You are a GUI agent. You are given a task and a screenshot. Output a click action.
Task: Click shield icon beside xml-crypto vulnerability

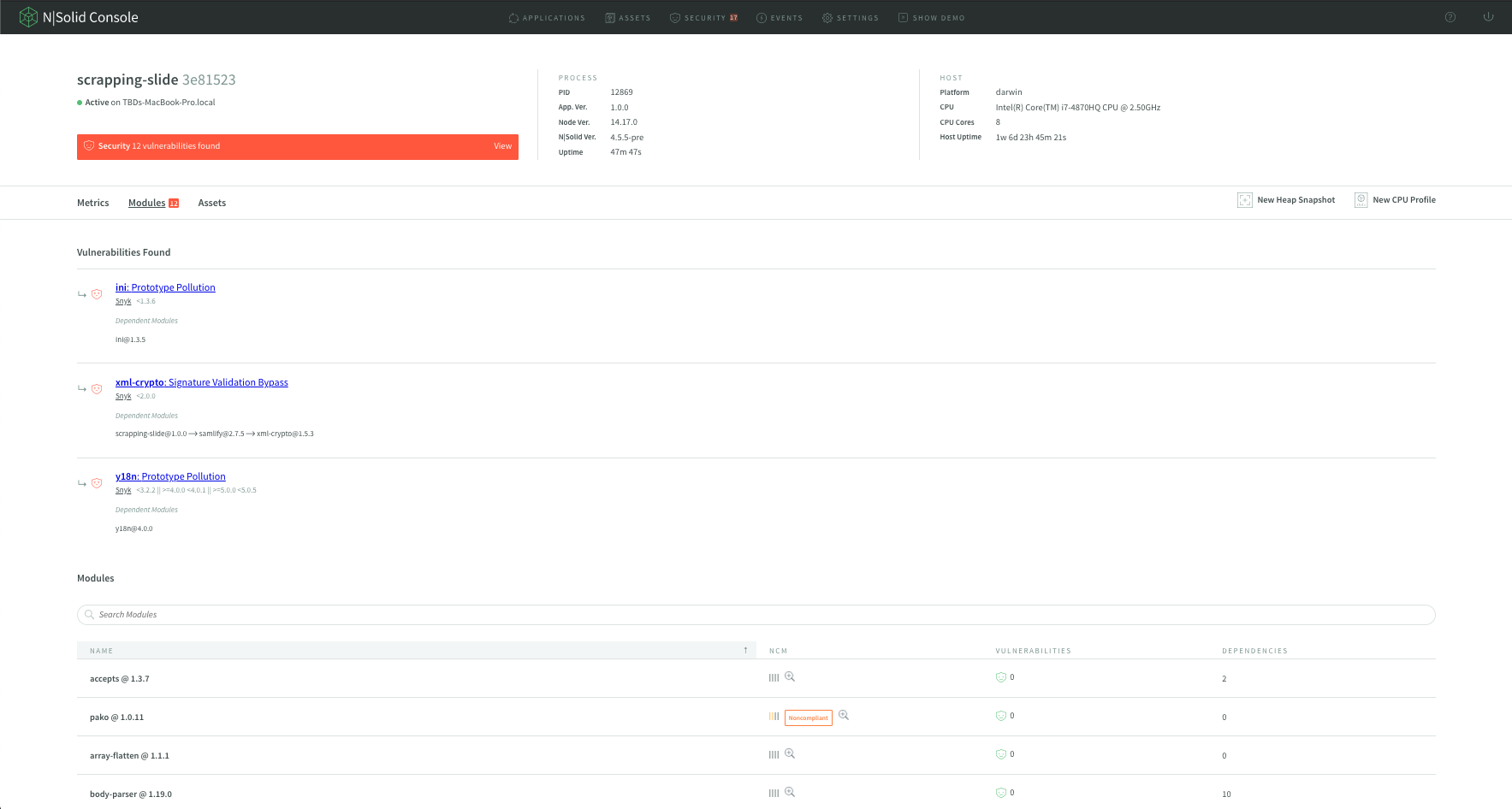tap(97, 389)
